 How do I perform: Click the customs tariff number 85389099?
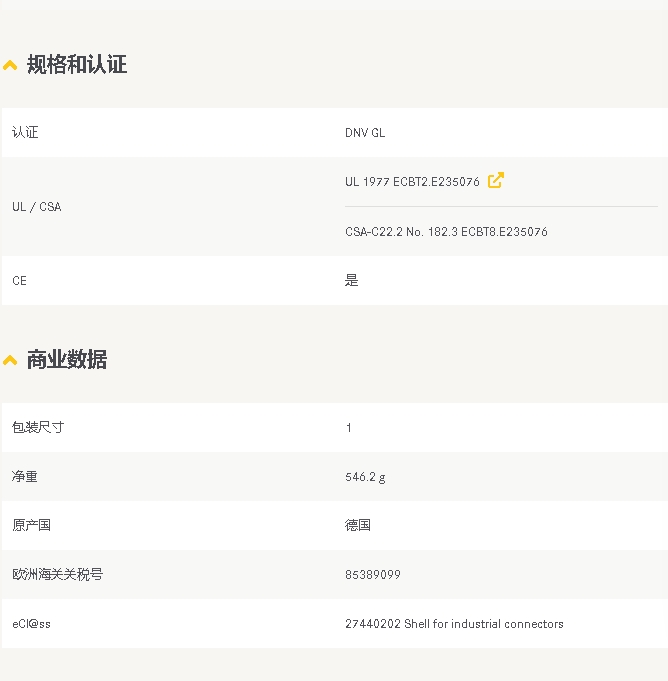coord(373,575)
